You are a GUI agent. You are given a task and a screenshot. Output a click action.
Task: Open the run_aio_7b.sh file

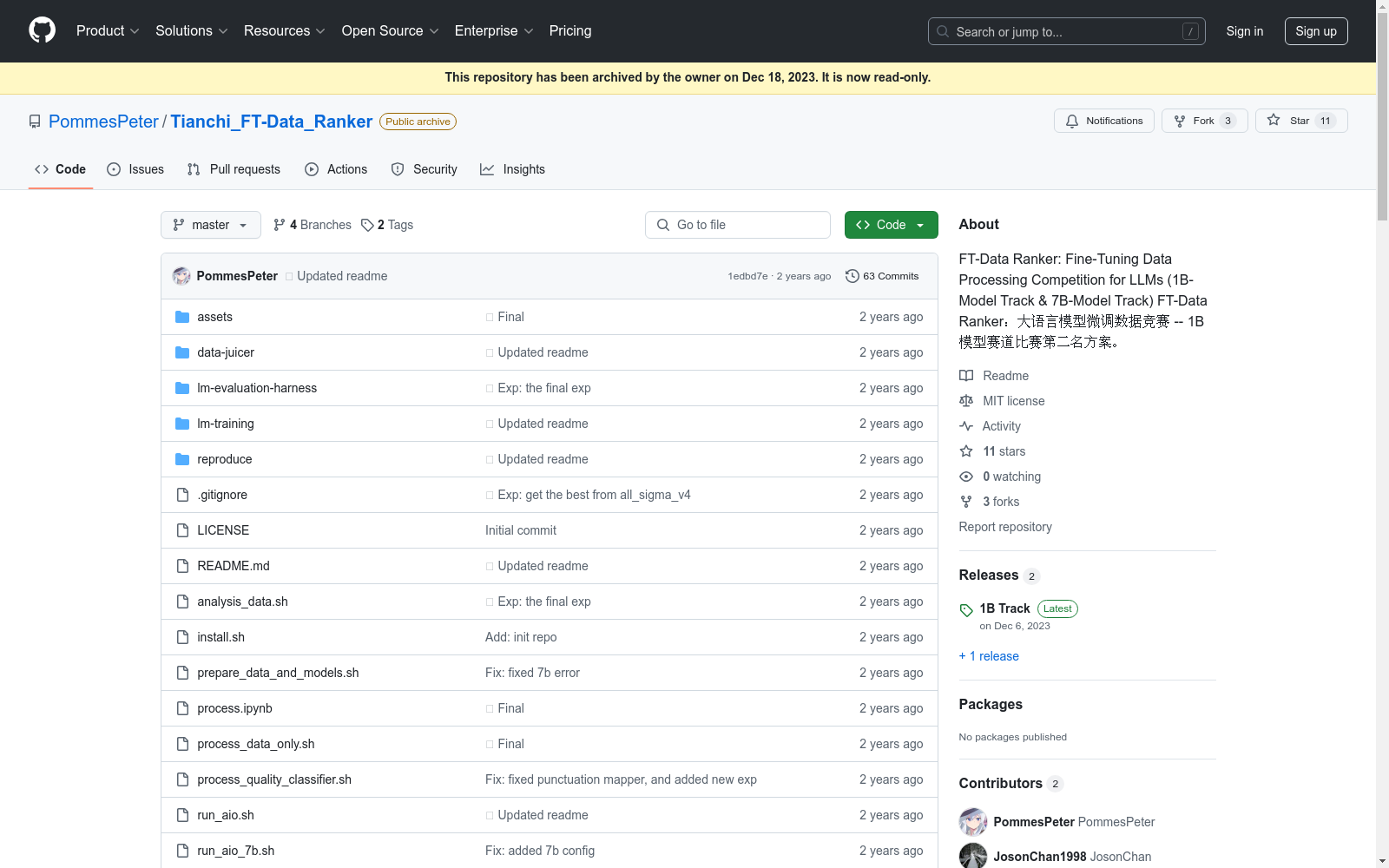pyautogui.click(x=236, y=851)
